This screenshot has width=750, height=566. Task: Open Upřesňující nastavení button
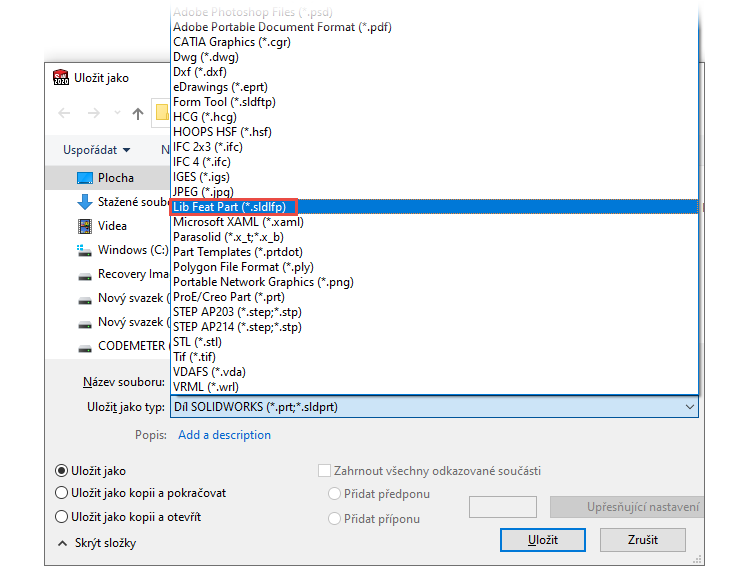627,507
